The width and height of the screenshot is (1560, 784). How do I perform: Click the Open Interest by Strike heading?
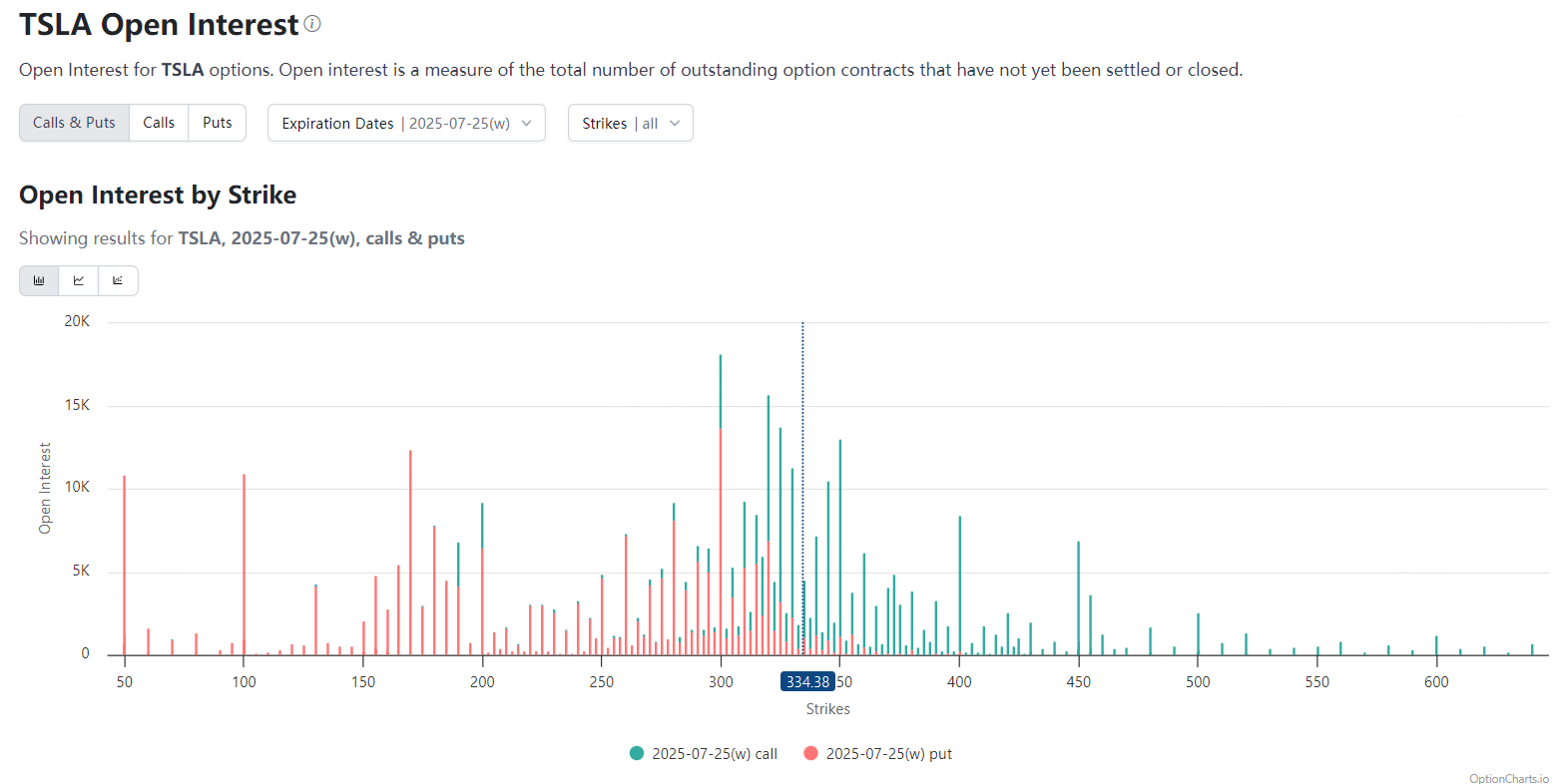(158, 195)
